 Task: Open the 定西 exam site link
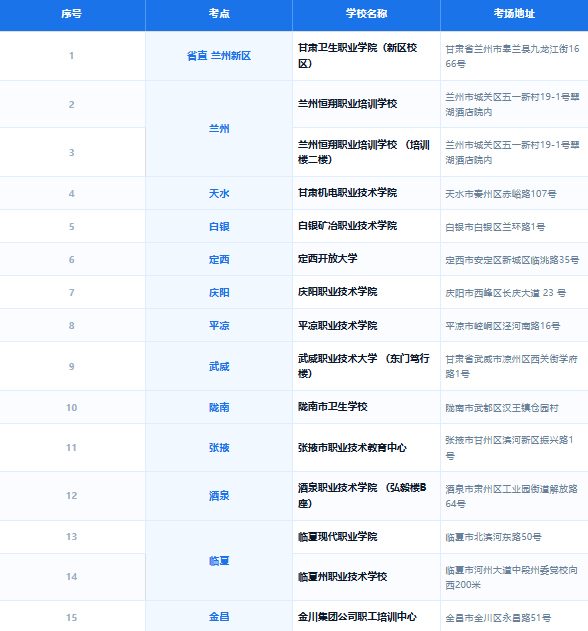[x=219, y=260]
